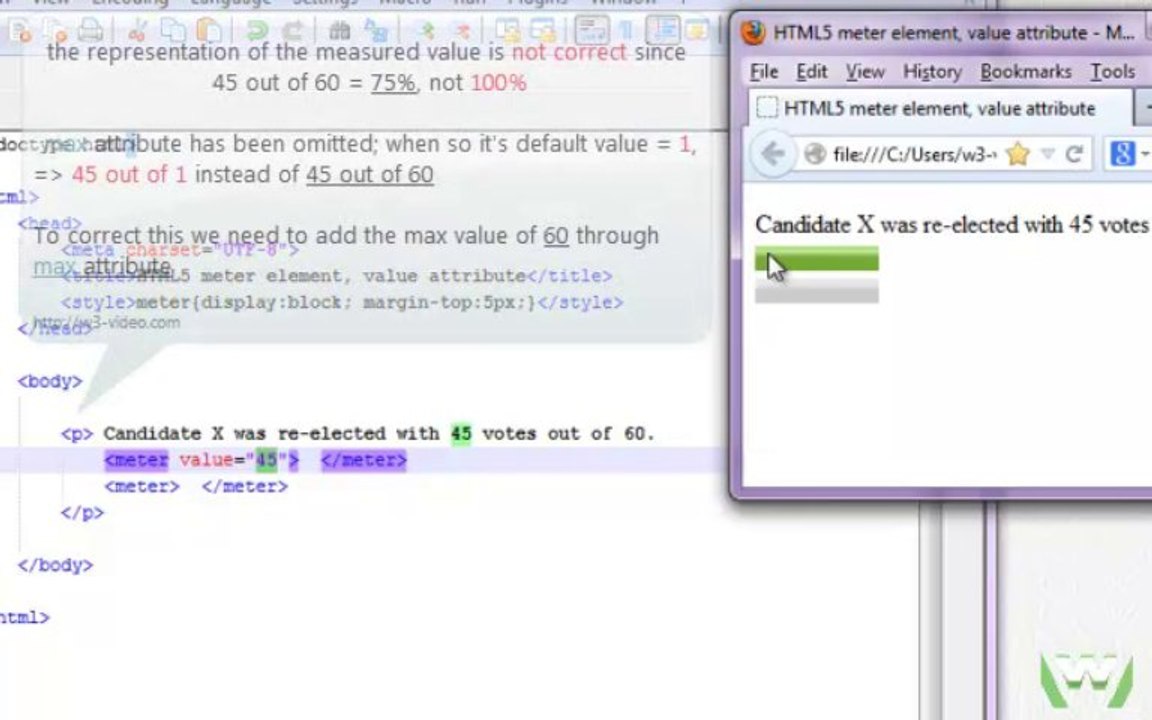Click the Paste clipboard icon in Notepad++ toolbar
Screen dimensions: 1152x720
[209, 30]
